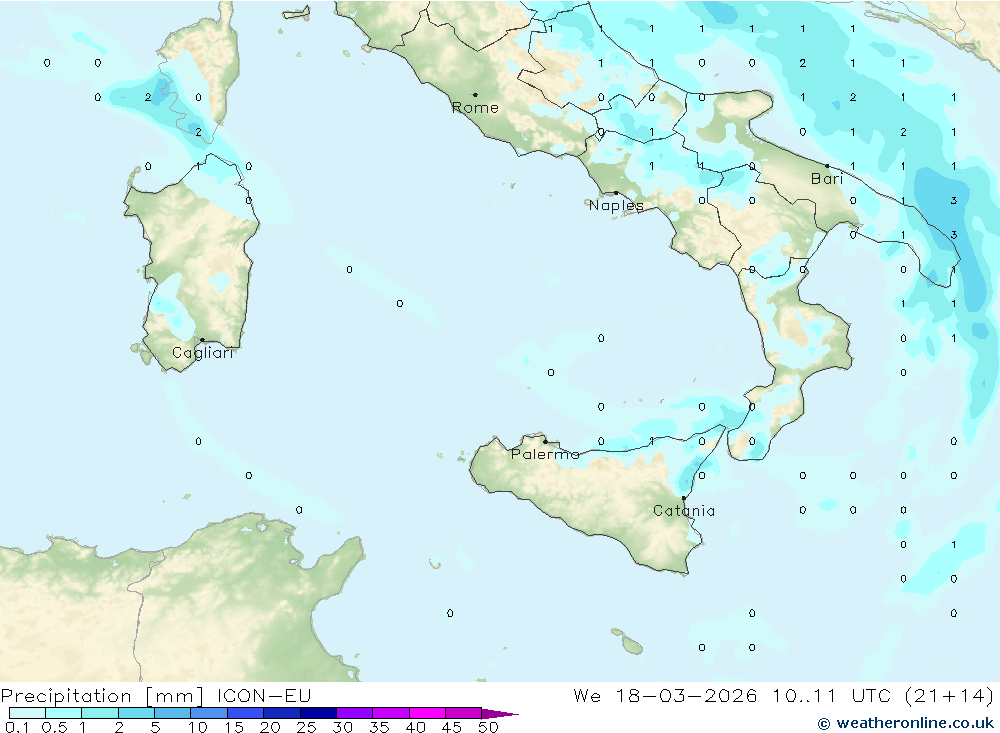Click the Precipitation [mm] ICON-EU title
Image resolution: width=1000 pixels, height=733 pixels.
[156, 695]
